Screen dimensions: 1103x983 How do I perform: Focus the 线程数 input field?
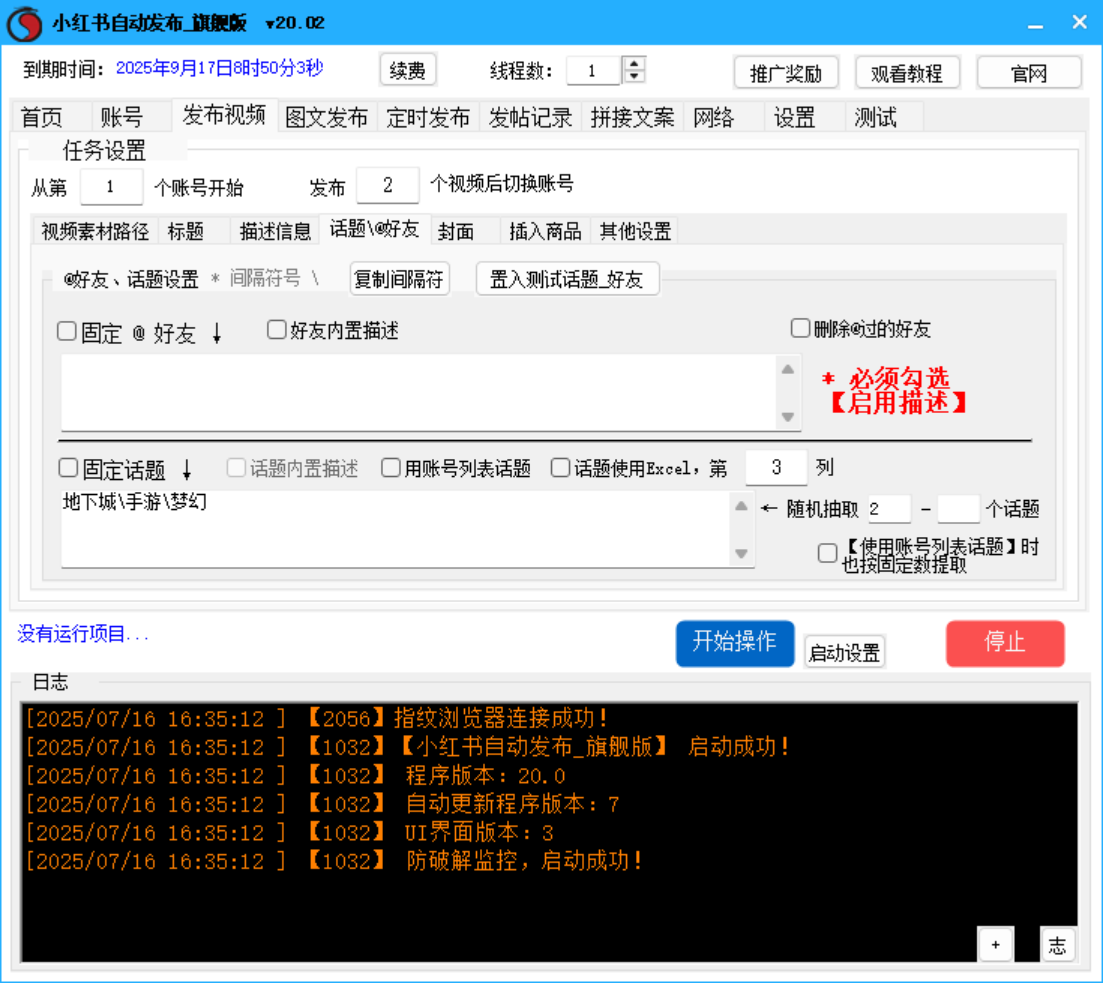[x=593, y=70]
